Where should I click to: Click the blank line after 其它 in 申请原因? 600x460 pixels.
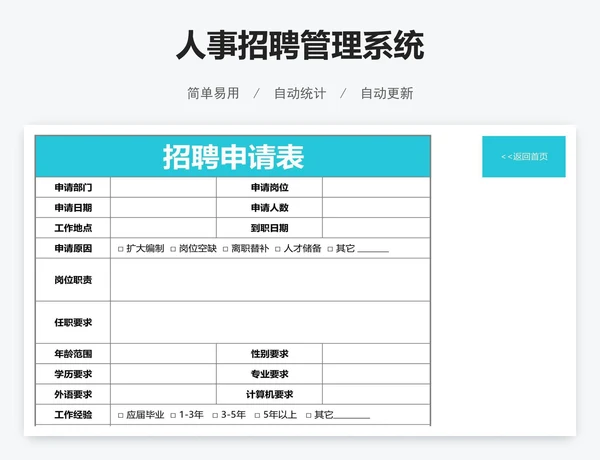373,251
